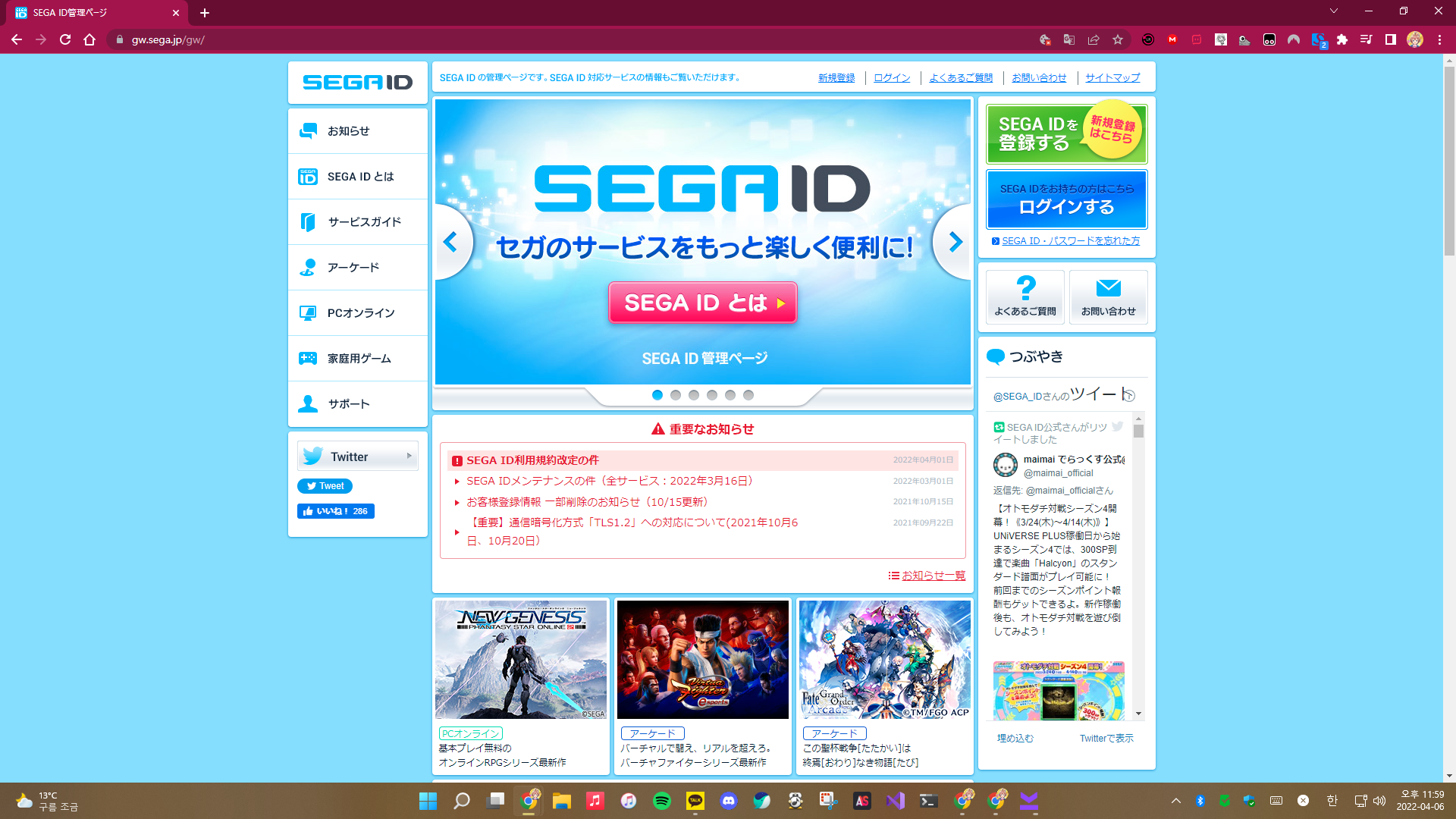This screenshot has height=819, width=1456.
Task: Click the Facebook いいね! like button
Action: point(336,511)
